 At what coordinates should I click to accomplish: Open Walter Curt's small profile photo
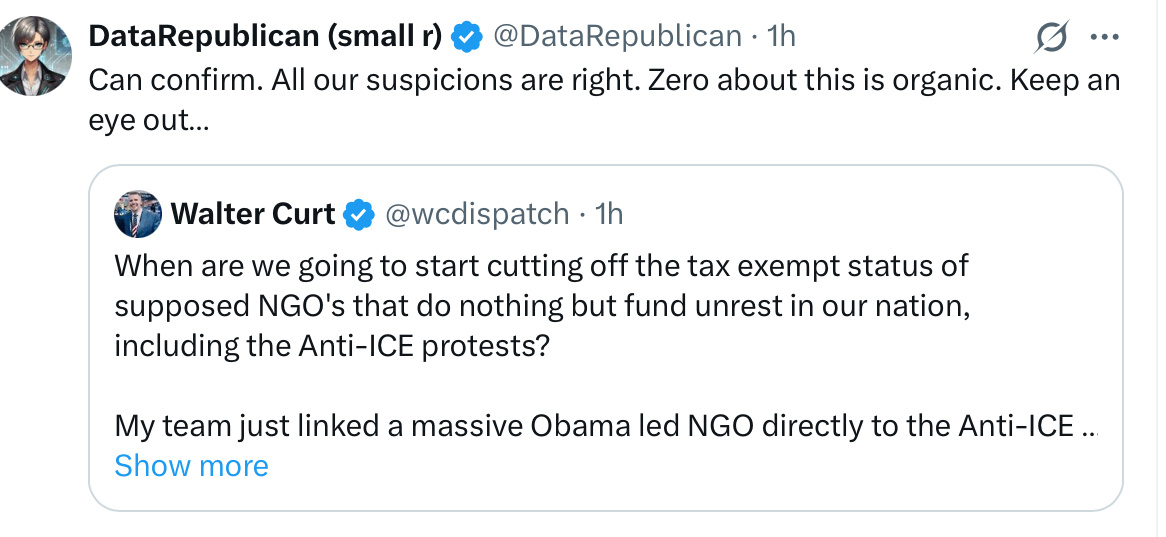click(138, 214)
